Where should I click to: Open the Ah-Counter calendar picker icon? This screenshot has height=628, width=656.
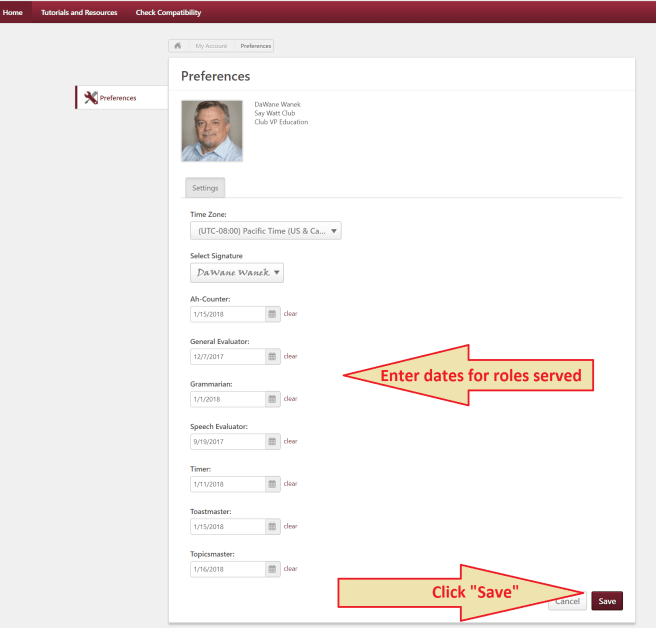tap(272, 314)
